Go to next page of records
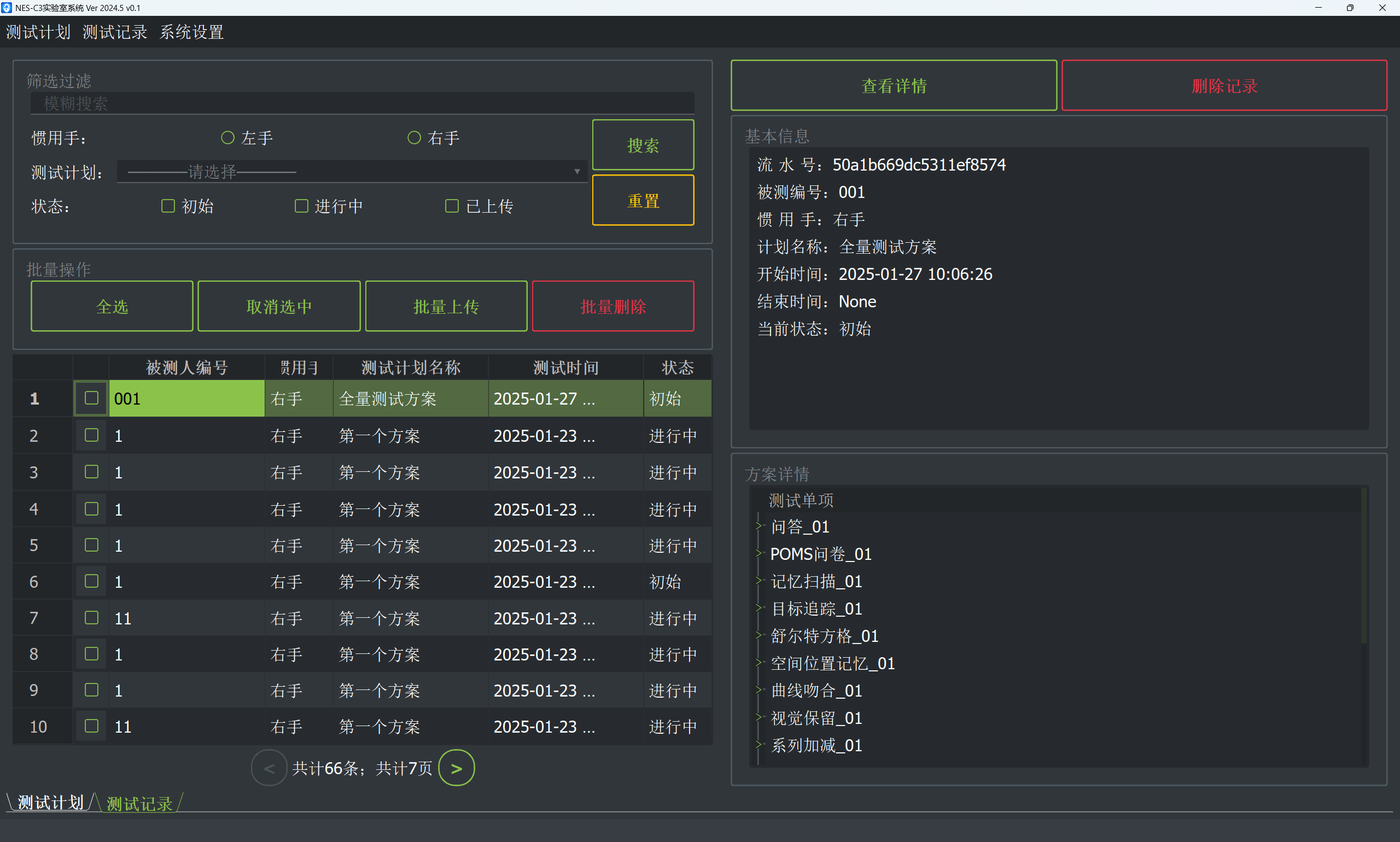Image resolution: width=1400 pixels, height=842 pixels. pyautogui.click(x=456, y=768)
